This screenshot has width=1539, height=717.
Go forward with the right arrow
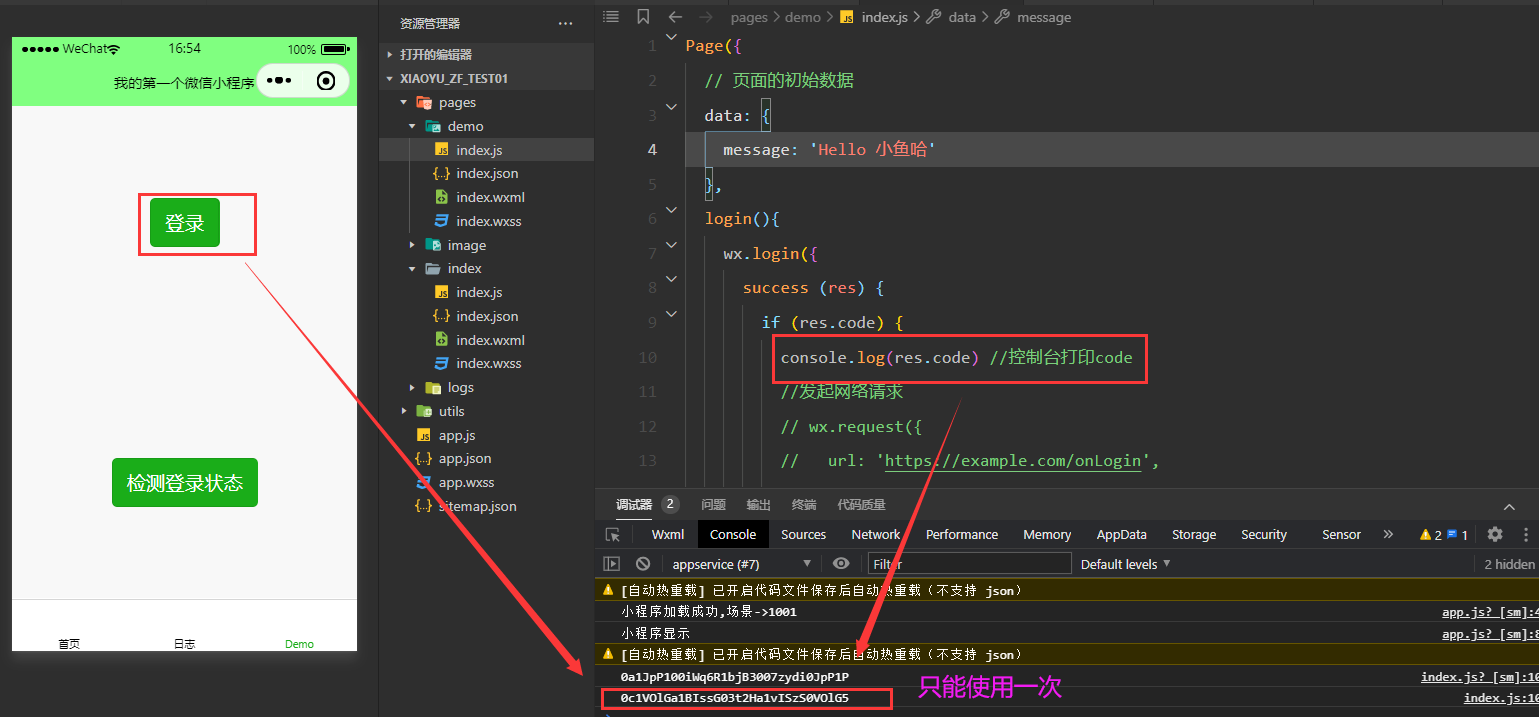(x=706, y=17)
